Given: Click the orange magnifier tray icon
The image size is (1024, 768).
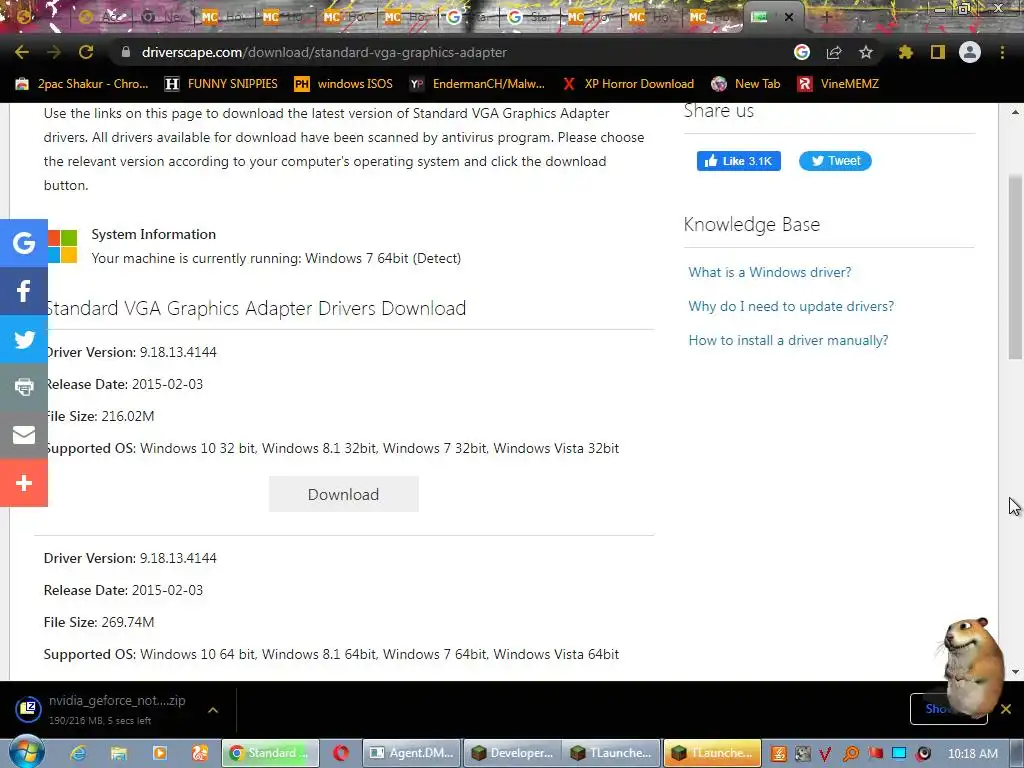Looking at the screenshot, I should tap(850, 754).
